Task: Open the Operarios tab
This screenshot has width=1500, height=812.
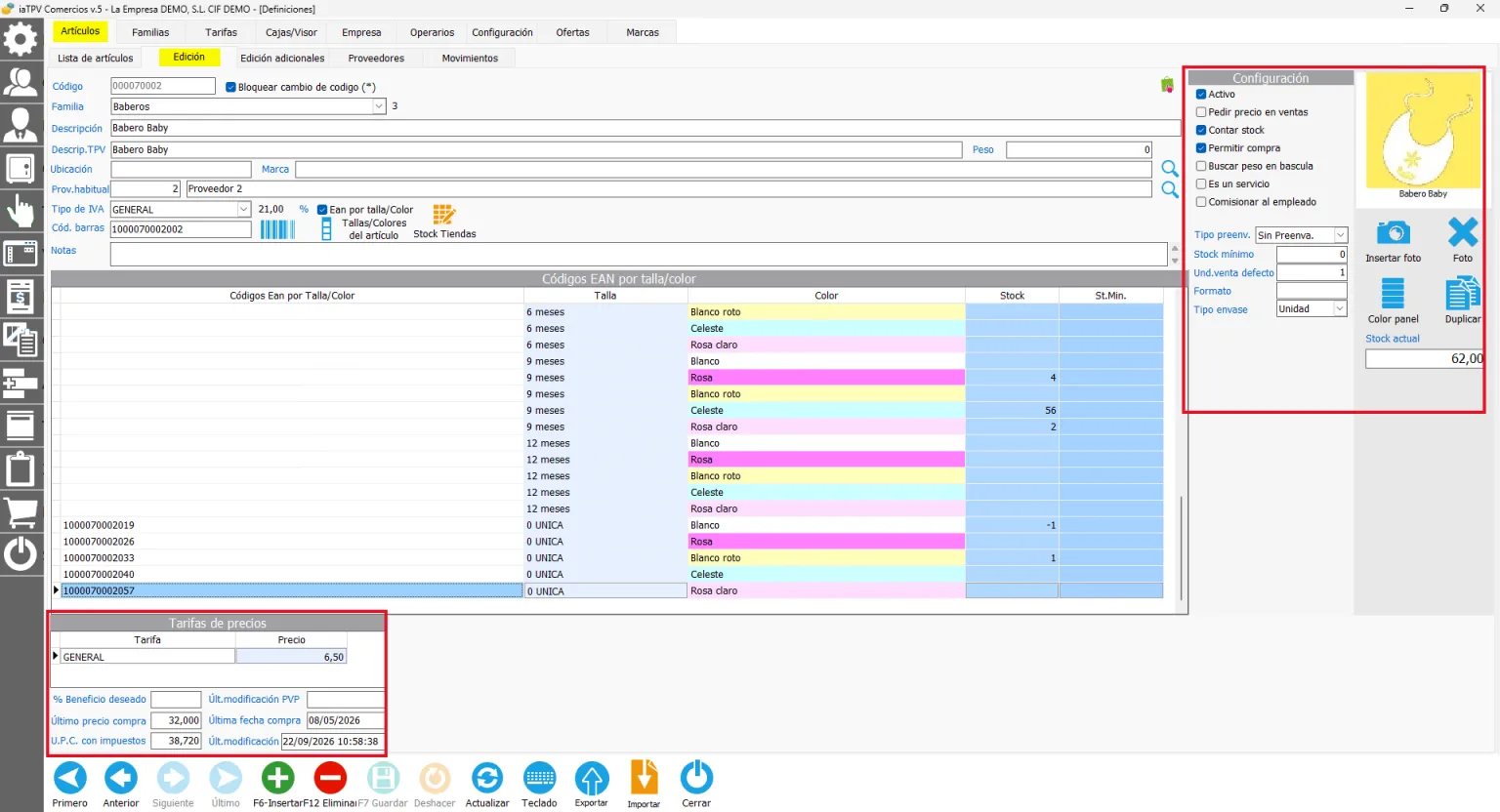Action: (x=432, y=32)
